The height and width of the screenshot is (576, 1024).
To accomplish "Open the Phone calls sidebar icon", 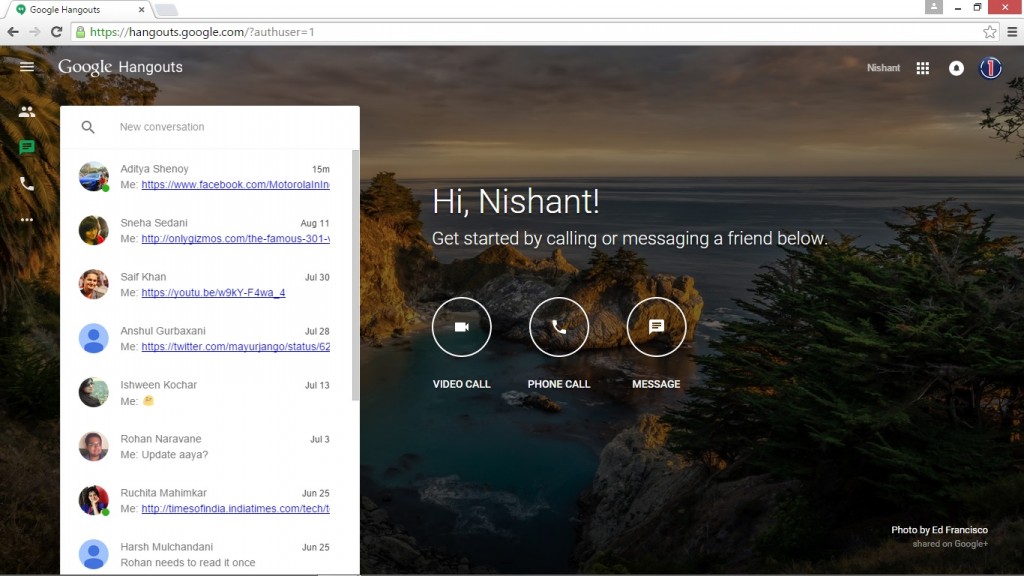I will 27,184.
